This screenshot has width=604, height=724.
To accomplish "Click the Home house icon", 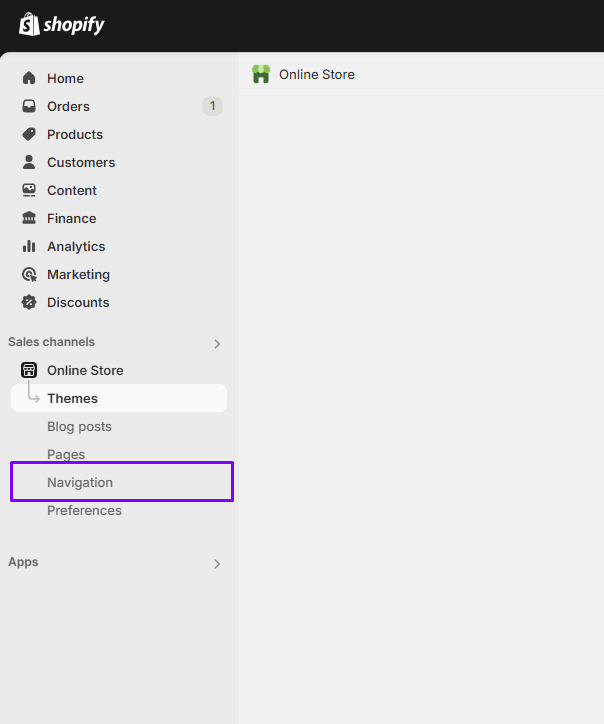I will [x=29, y=78].
